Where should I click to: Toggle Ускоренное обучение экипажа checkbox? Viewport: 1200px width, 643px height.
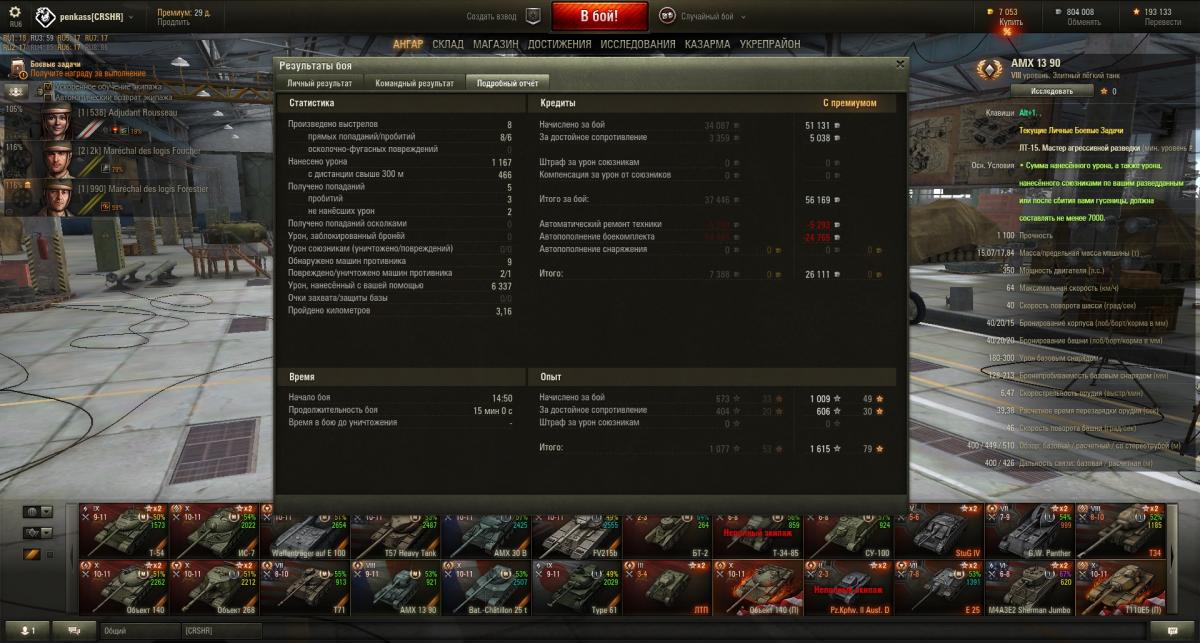(x=48, y=87)
